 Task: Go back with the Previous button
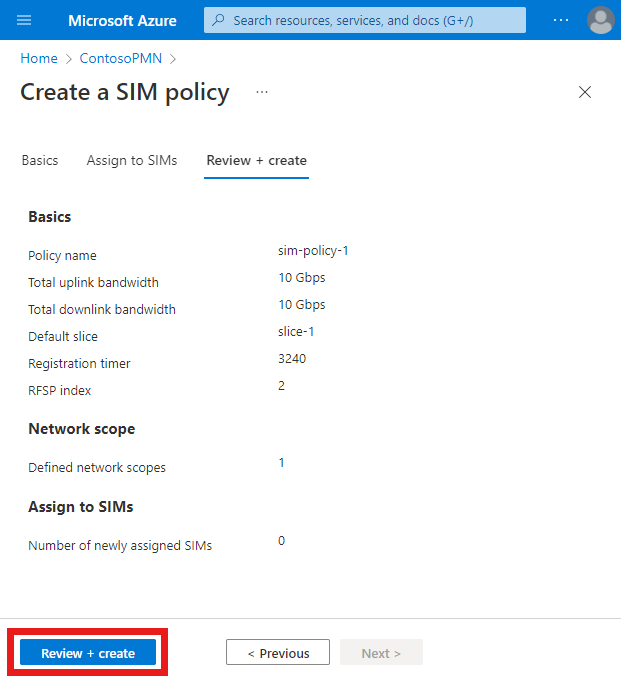[278, 653]
